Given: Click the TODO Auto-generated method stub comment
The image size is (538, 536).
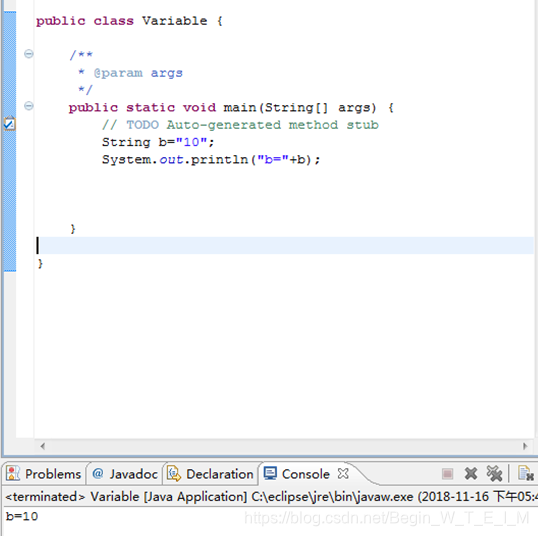Looking at the screenshot, I should 240,125.
